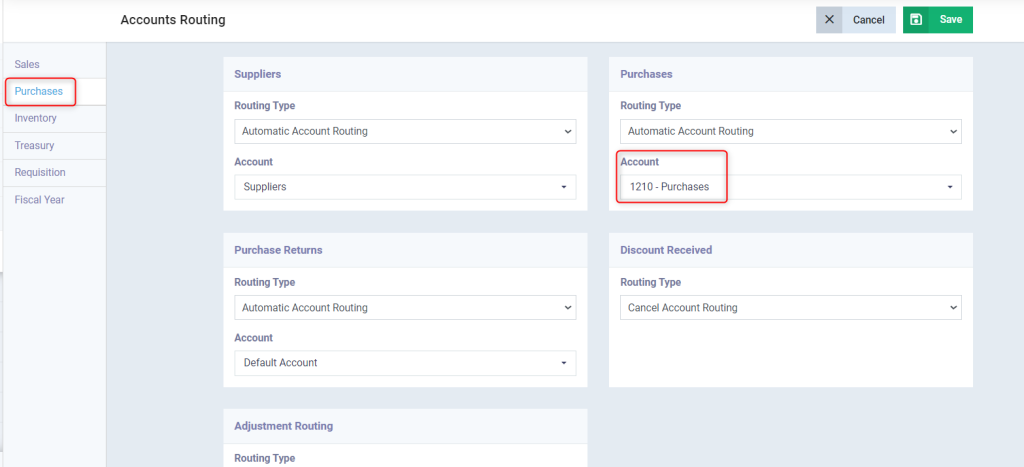Select the Fiscal Year sidebar tab
Image resolution: width=1024 pixels, height=467 pixels.
tap(55, 200)
